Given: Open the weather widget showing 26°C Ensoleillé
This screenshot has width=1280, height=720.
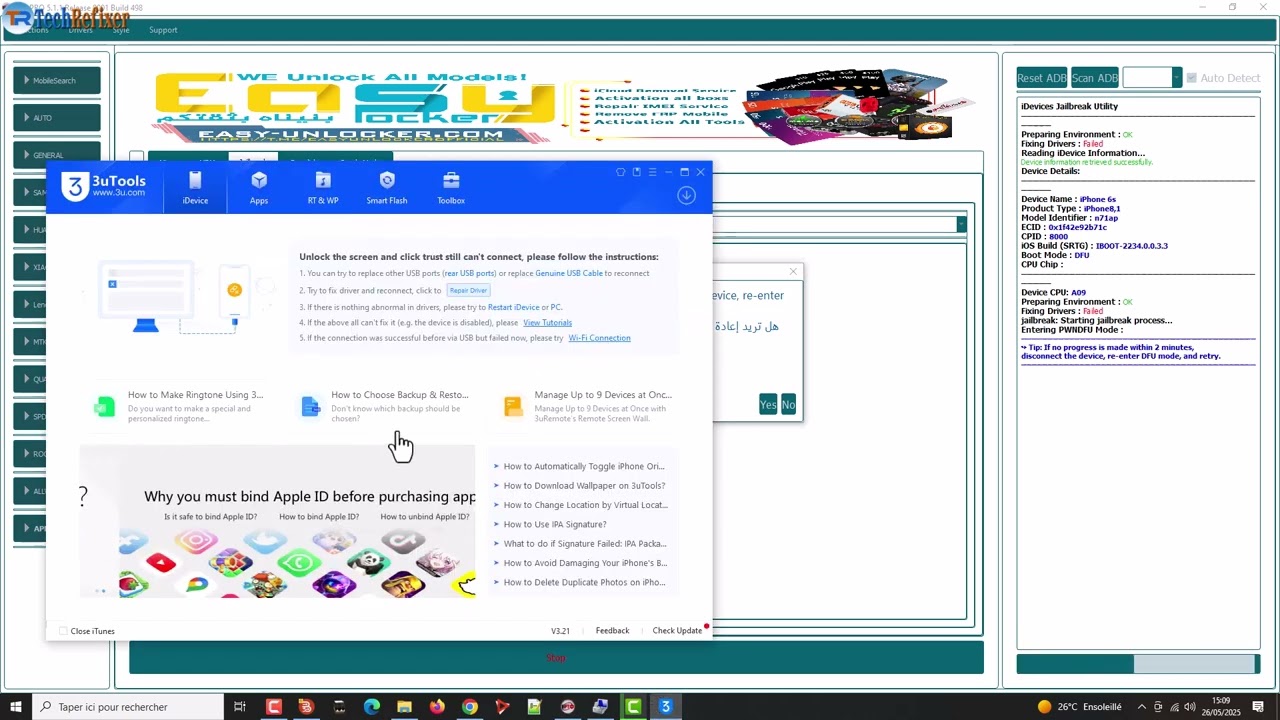Looking at the screenshot, I should coord(1079,707).
